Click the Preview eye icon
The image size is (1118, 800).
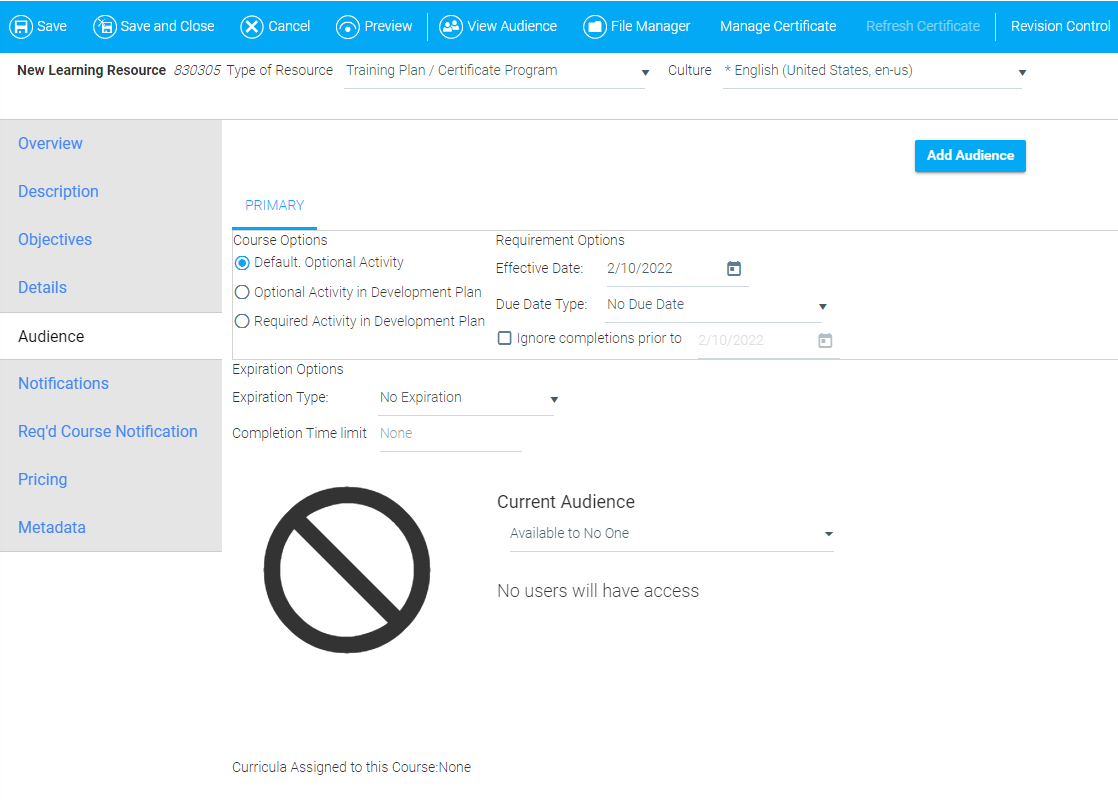[x=348, y=26]
